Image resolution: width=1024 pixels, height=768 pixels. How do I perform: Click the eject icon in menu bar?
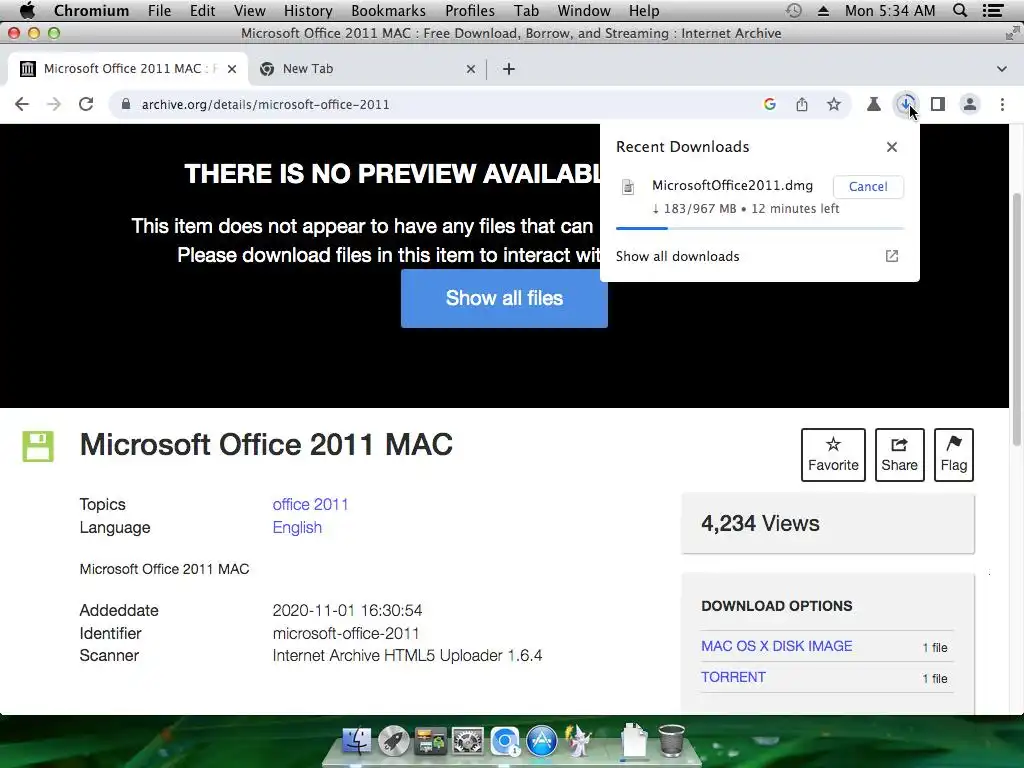click(x=824, y=10)
